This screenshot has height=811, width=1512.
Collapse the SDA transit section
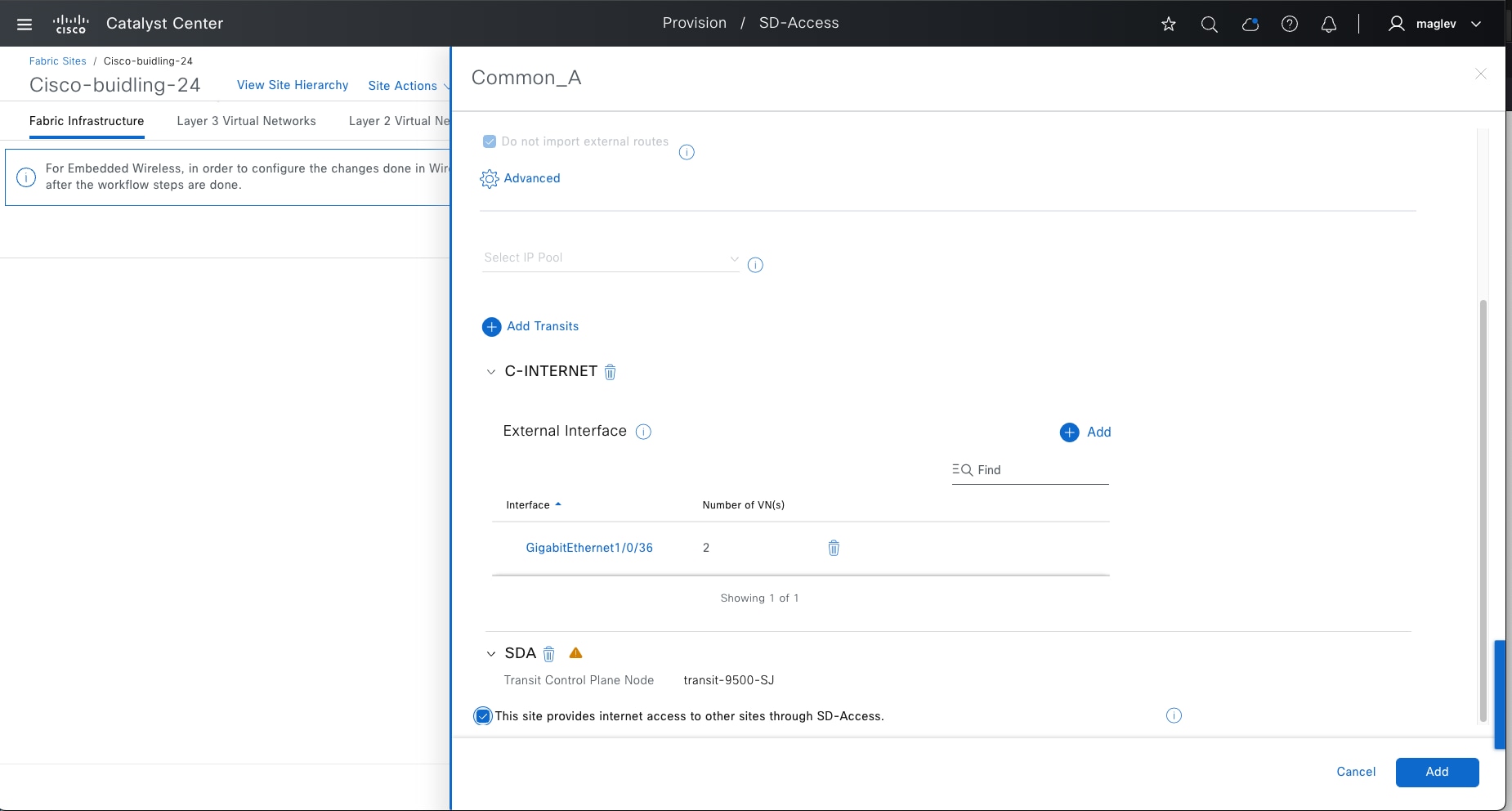point(491,654)
